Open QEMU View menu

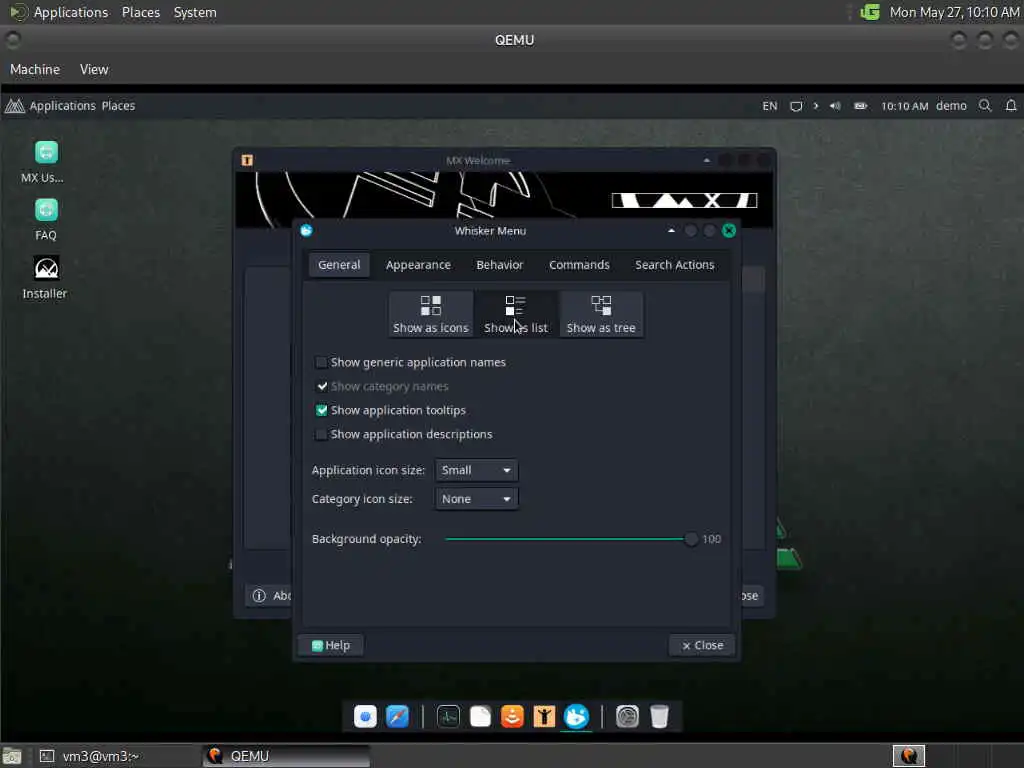[x=94, y=69]
